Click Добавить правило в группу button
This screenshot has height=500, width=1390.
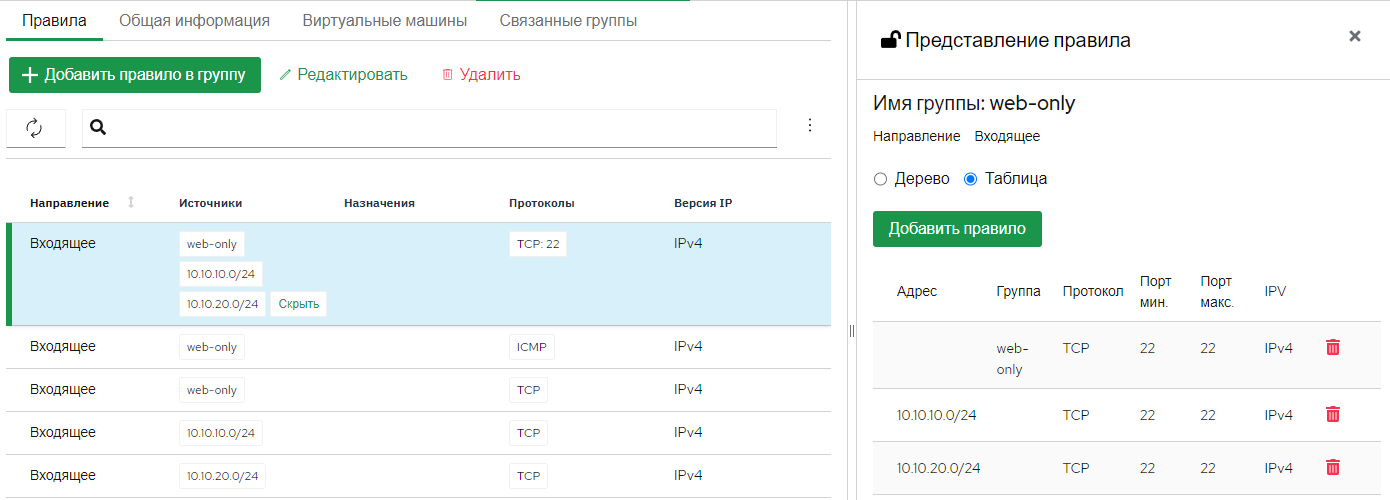(x=135, y=75)
